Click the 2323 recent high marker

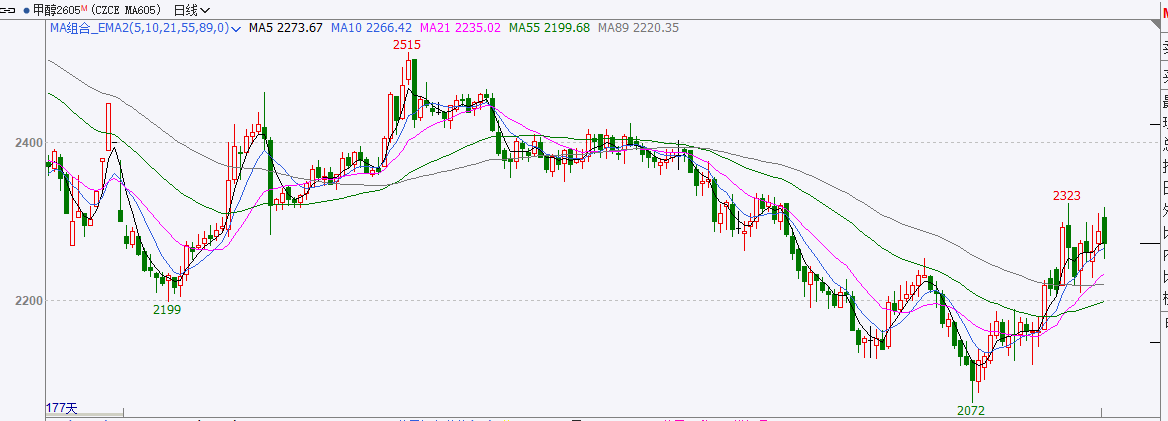pyautogui.click(x=1067, y=195)
